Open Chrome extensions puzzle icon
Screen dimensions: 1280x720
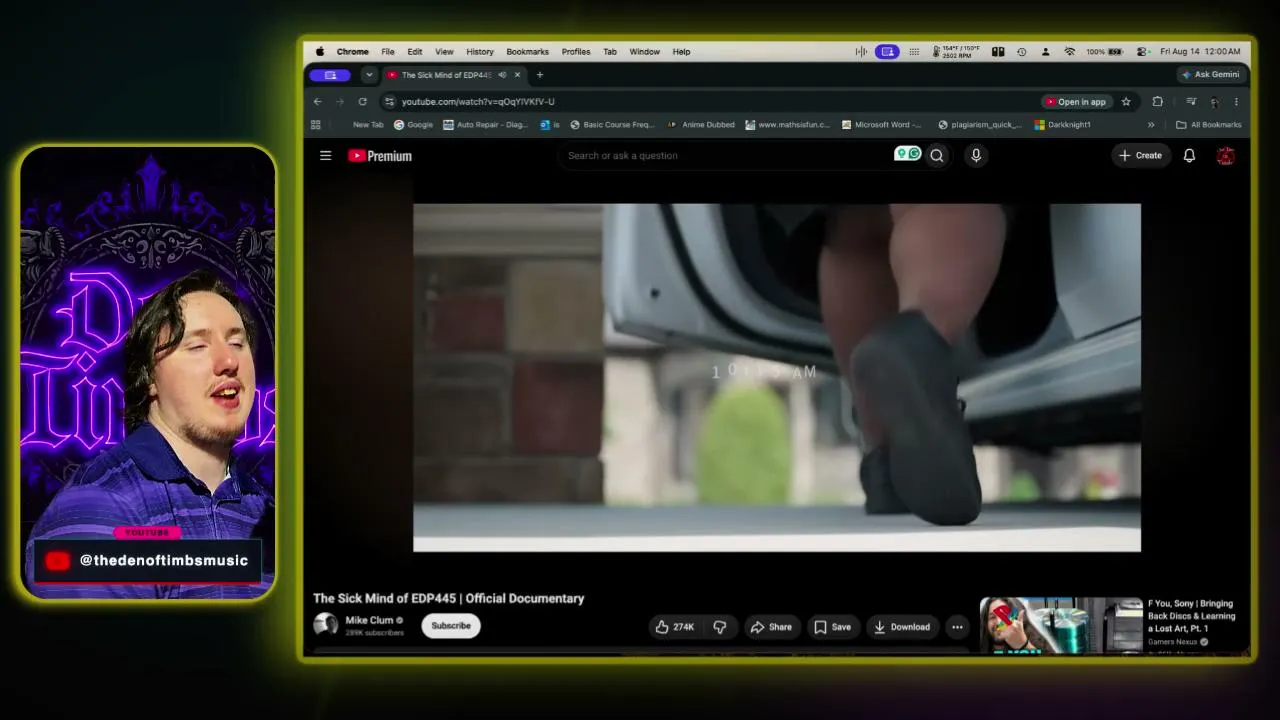[1157, 101]
